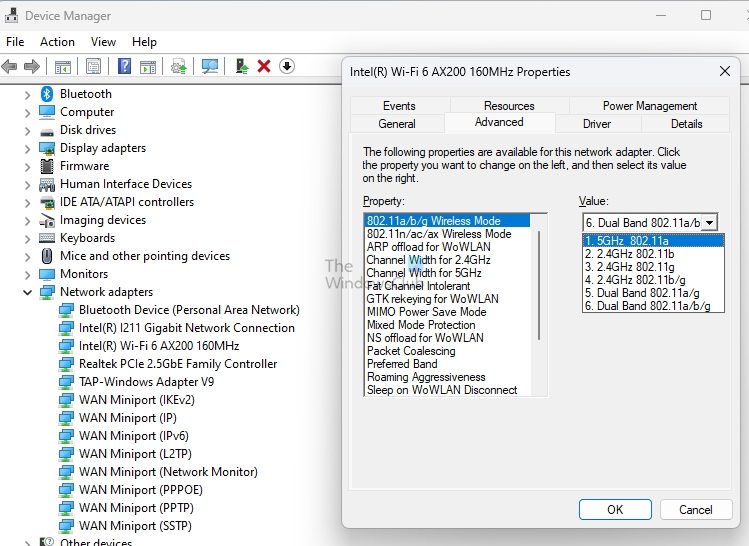Click the Cancel button
The height and width of the screenshot is (546, 749).
pyautogui.click(x=696, y=510)
